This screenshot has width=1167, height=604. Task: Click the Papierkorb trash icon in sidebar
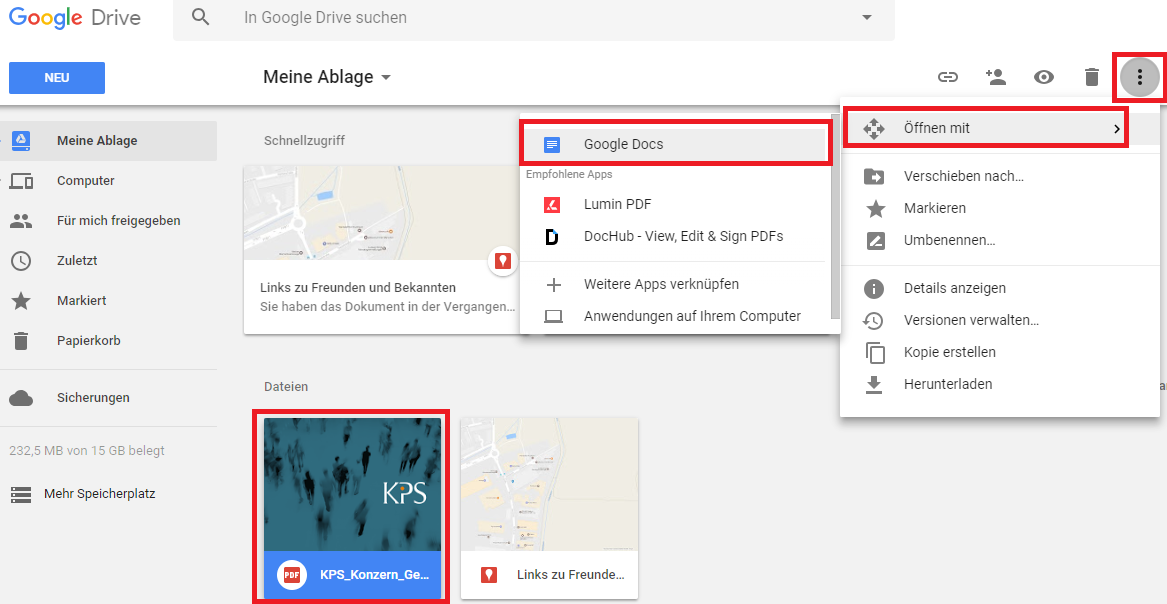21,341
